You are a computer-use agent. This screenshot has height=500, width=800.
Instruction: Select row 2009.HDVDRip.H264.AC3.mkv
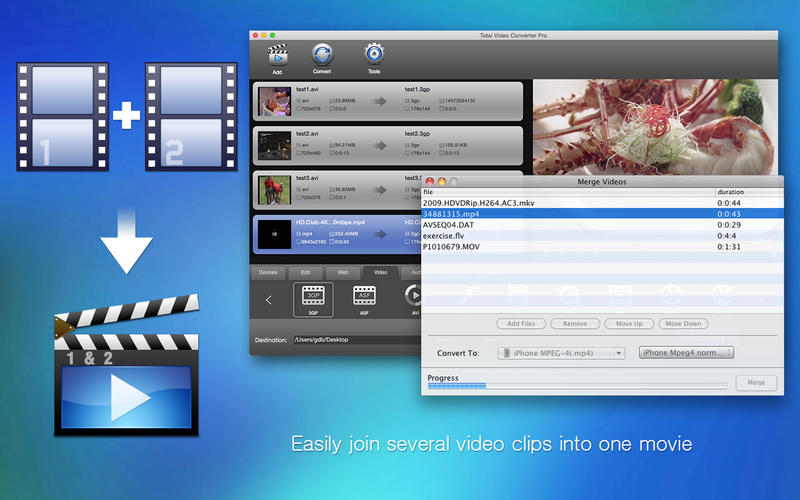(x=603, y=203)
